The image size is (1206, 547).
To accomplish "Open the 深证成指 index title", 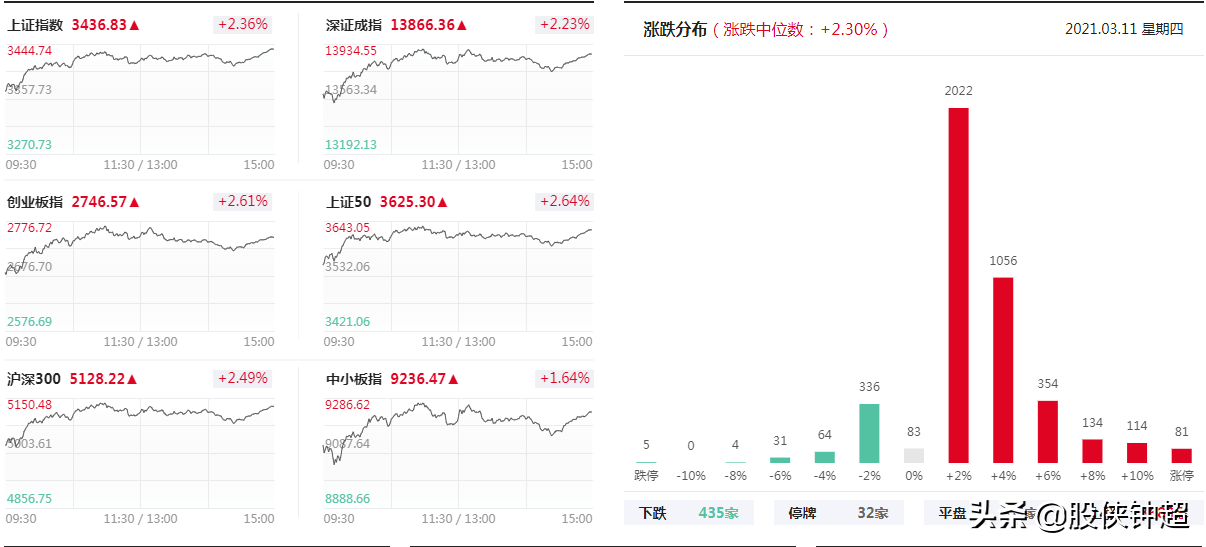I will tap(355, 24).
